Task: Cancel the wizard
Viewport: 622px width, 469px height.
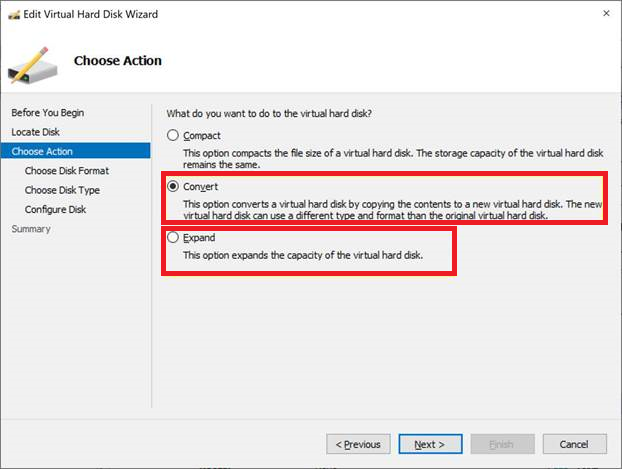Action: pyautogui.click(x=573, y=444)
